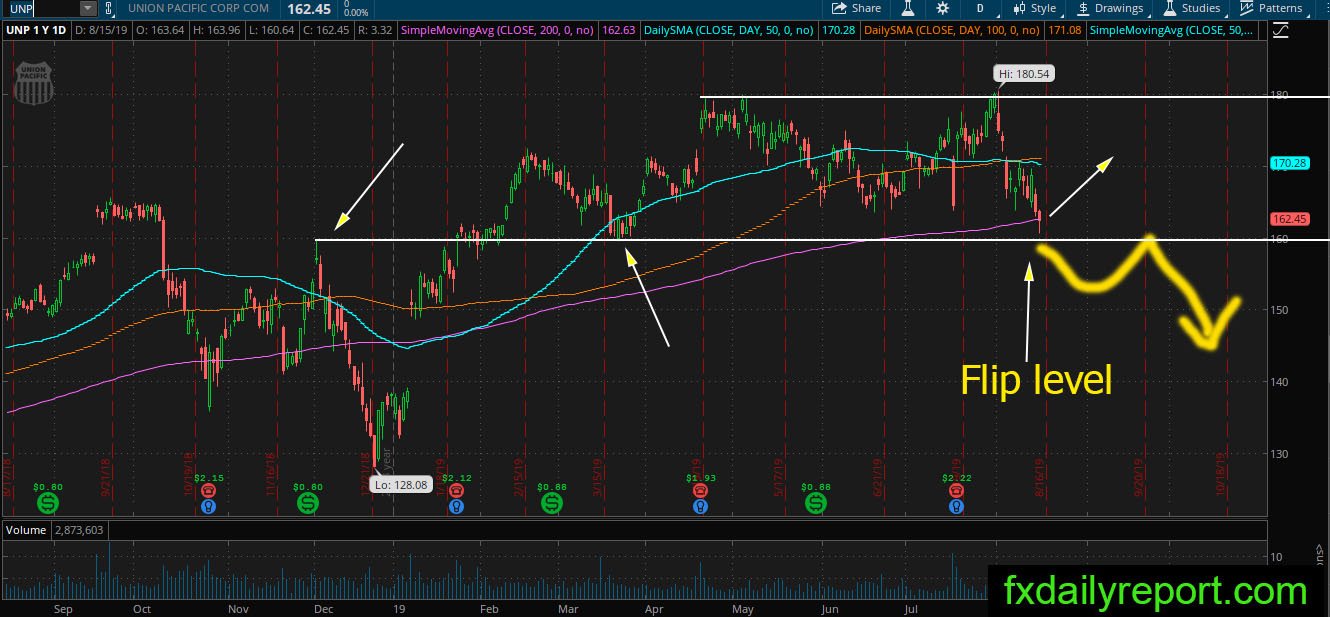Click the curve chart icon below Patterns

click(x=1282, y=30)
